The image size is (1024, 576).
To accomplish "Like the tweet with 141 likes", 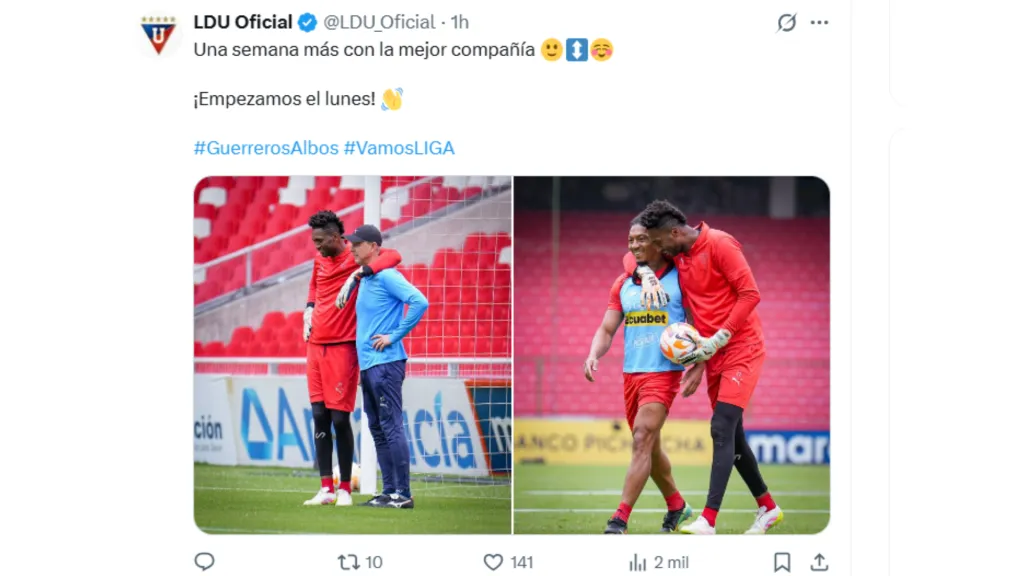I will (x=493, y=562).
